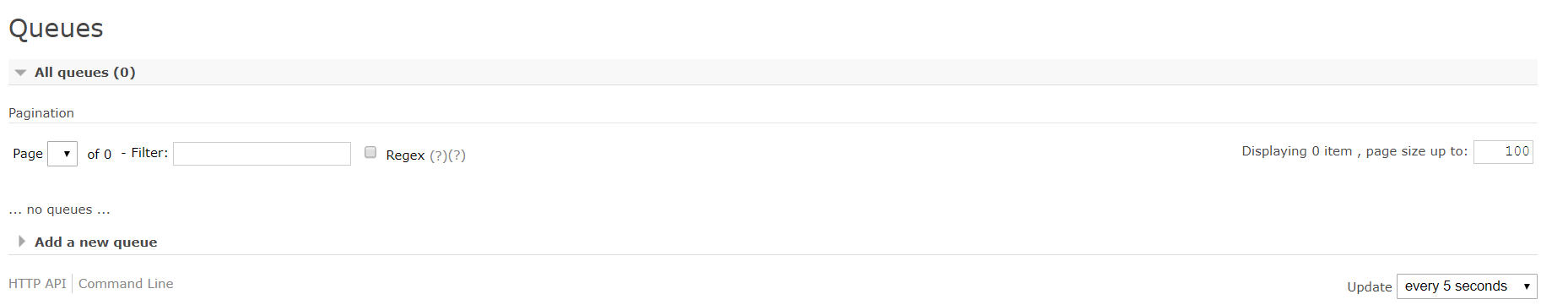Screen dimensions: 1568x305
Task: Click the Queues page heading
Action: point(56,28)
